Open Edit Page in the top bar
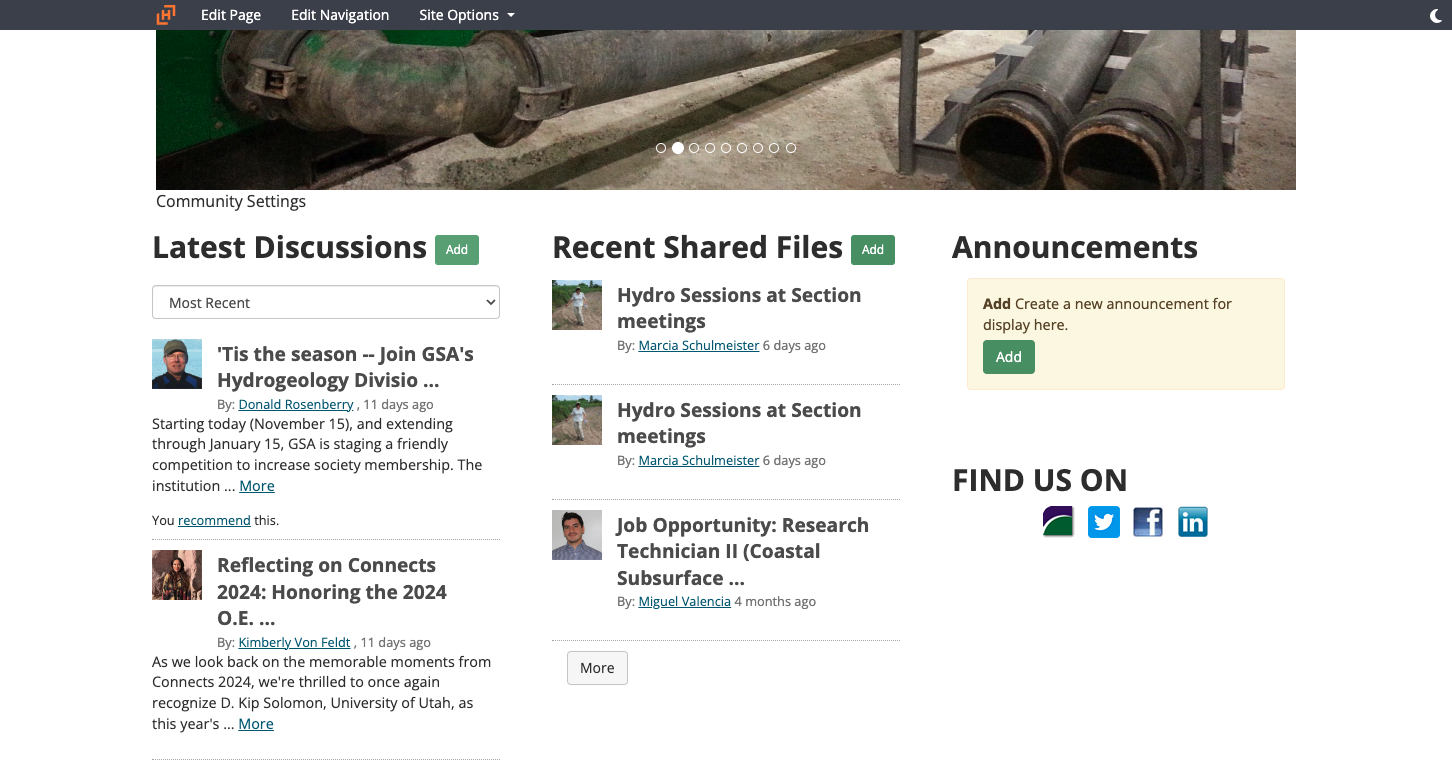Image resolution: width=1452 pixels, height=761 pixels. (x=231, y=15)
